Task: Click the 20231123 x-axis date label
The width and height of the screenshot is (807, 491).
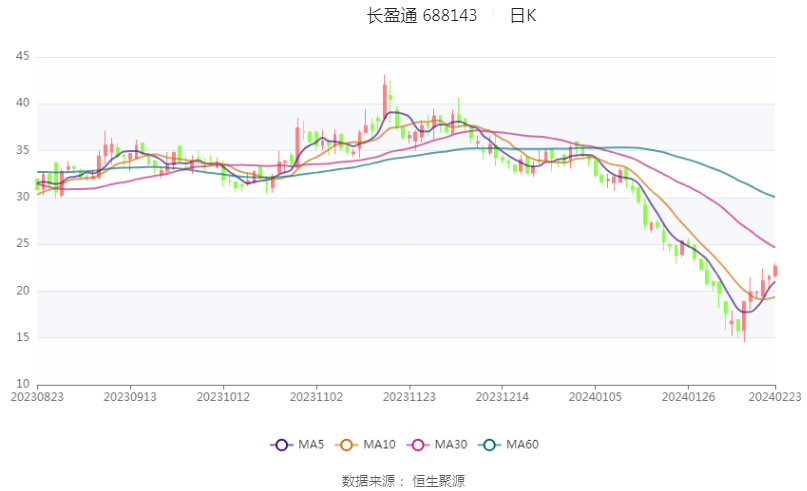Action: tap(409, 397)
